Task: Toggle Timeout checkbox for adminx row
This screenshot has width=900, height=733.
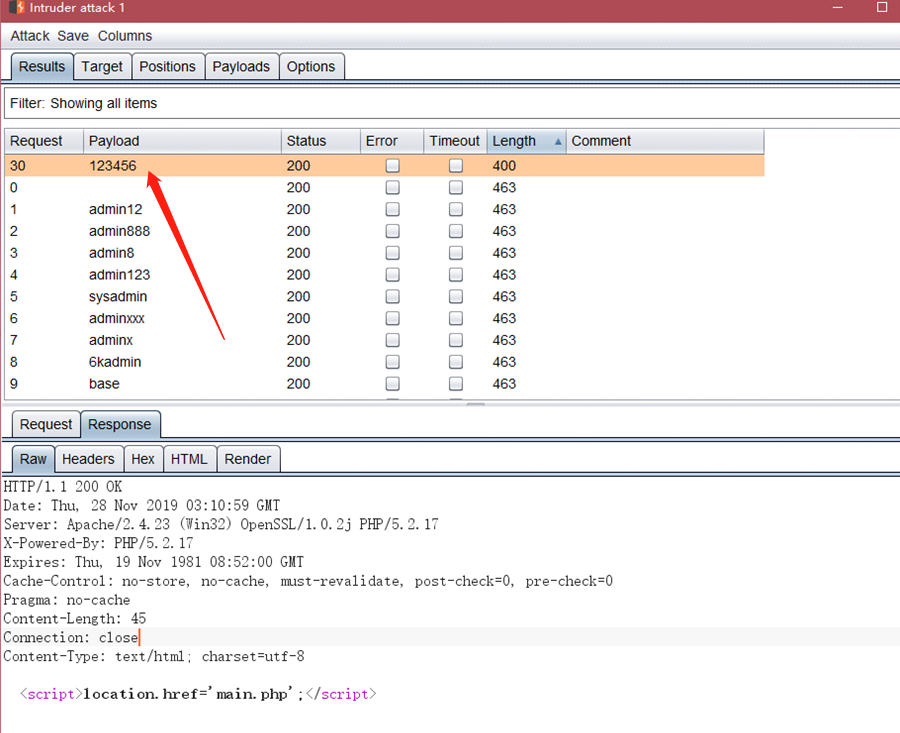Action: [x=456, y=340]
